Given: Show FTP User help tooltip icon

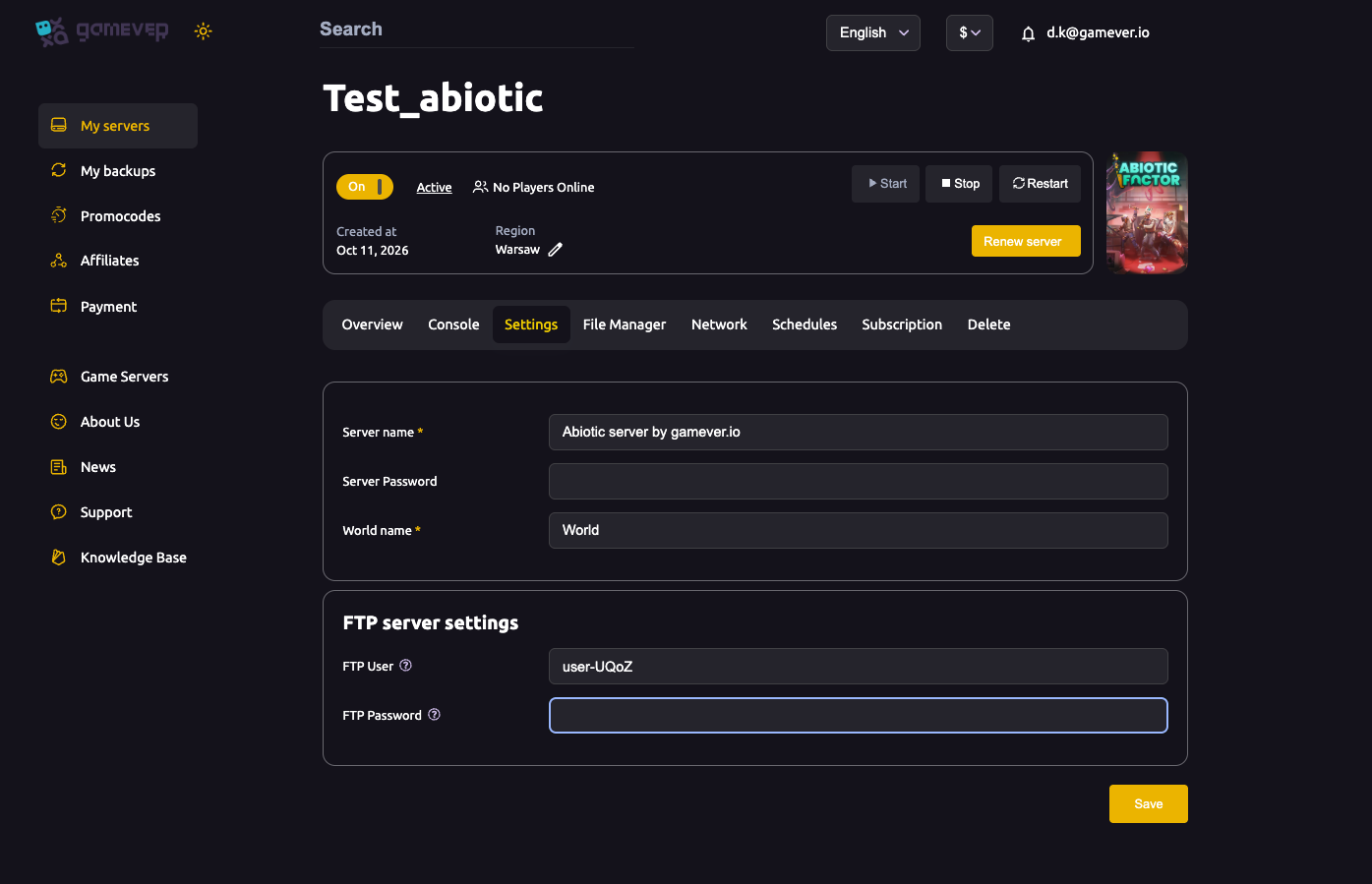Looking at the screenshot, I should (x=405, y=666).
